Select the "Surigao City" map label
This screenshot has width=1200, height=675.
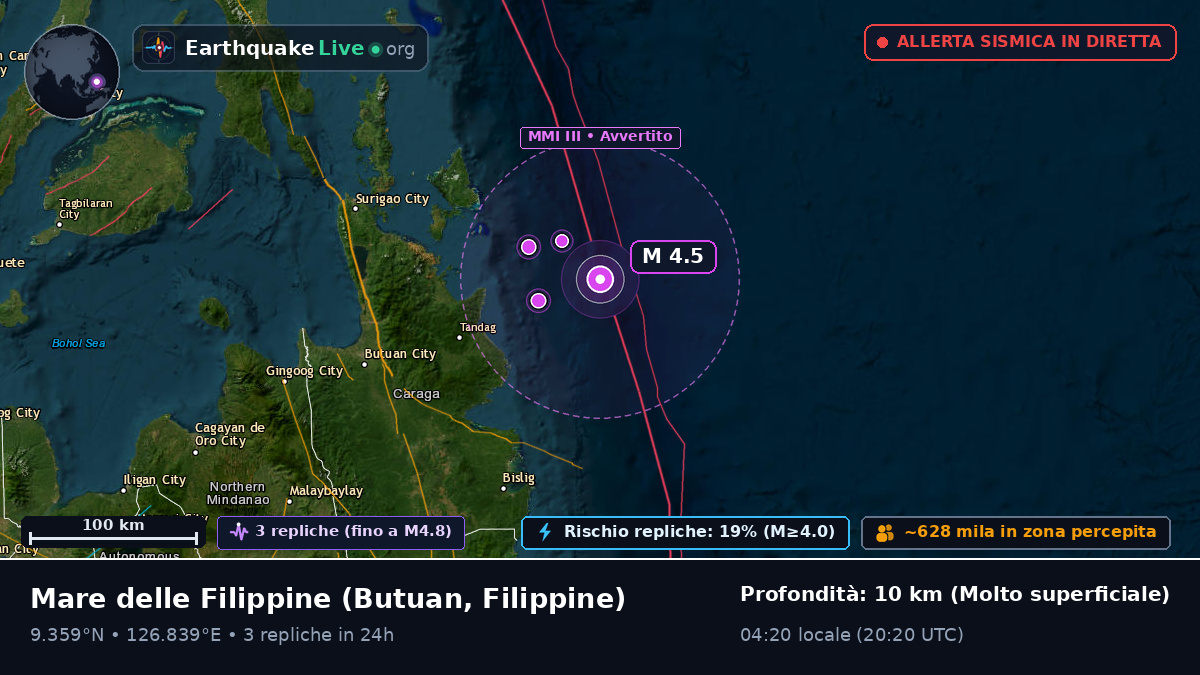392,199
